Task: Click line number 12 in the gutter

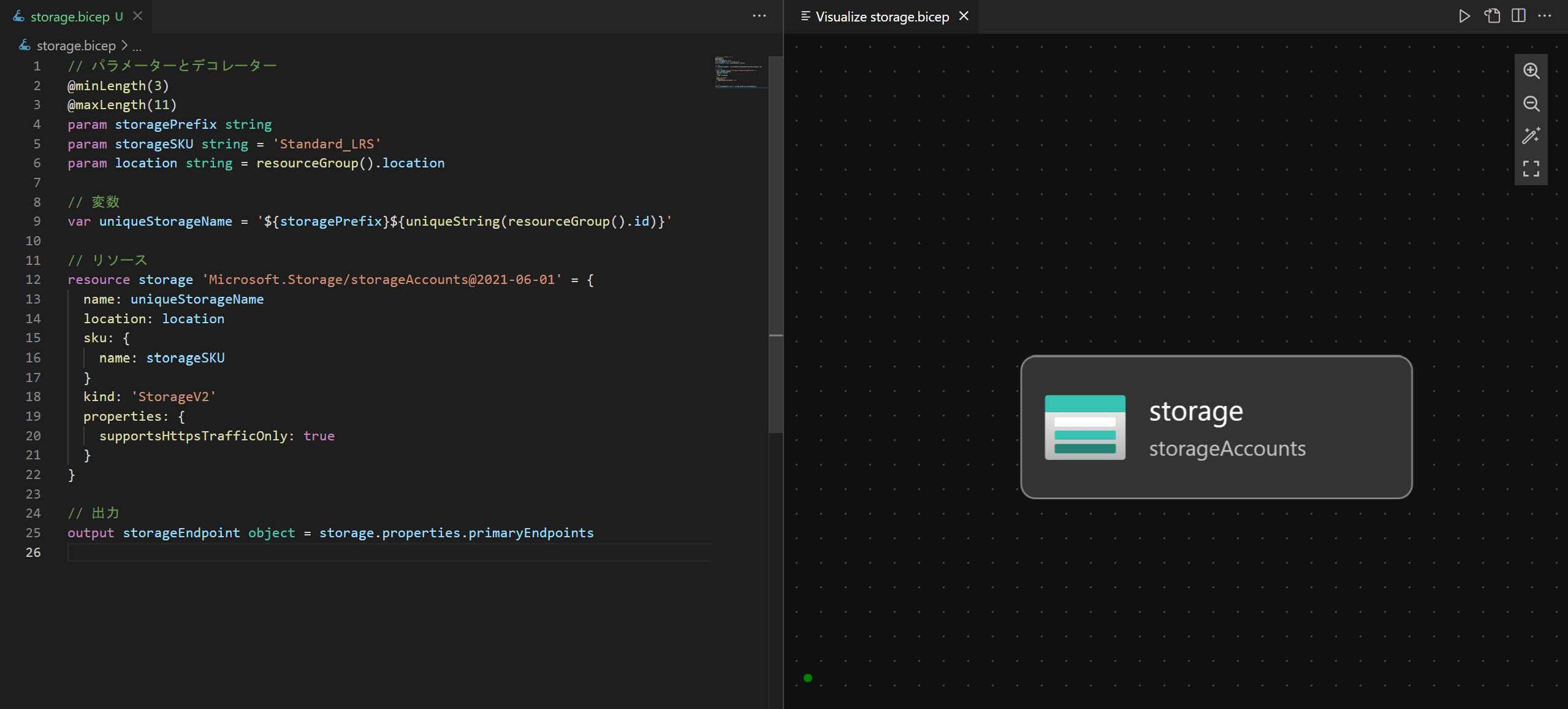Action: [33, 280]
